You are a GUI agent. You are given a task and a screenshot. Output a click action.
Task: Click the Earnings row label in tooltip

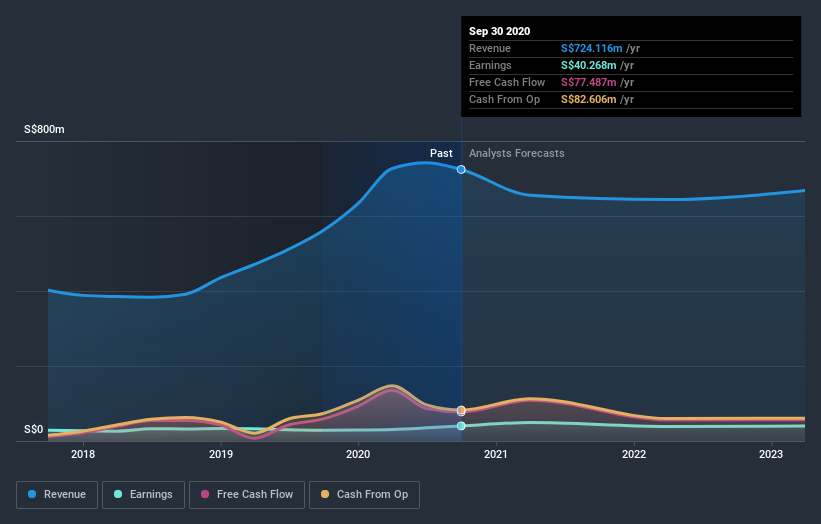coord(490,65)
